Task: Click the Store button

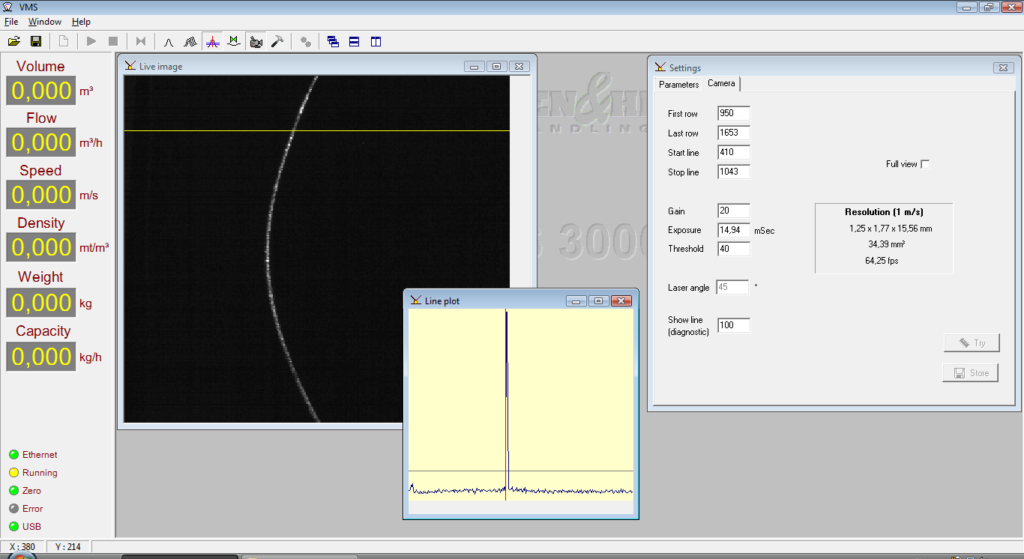Action: 971,373
